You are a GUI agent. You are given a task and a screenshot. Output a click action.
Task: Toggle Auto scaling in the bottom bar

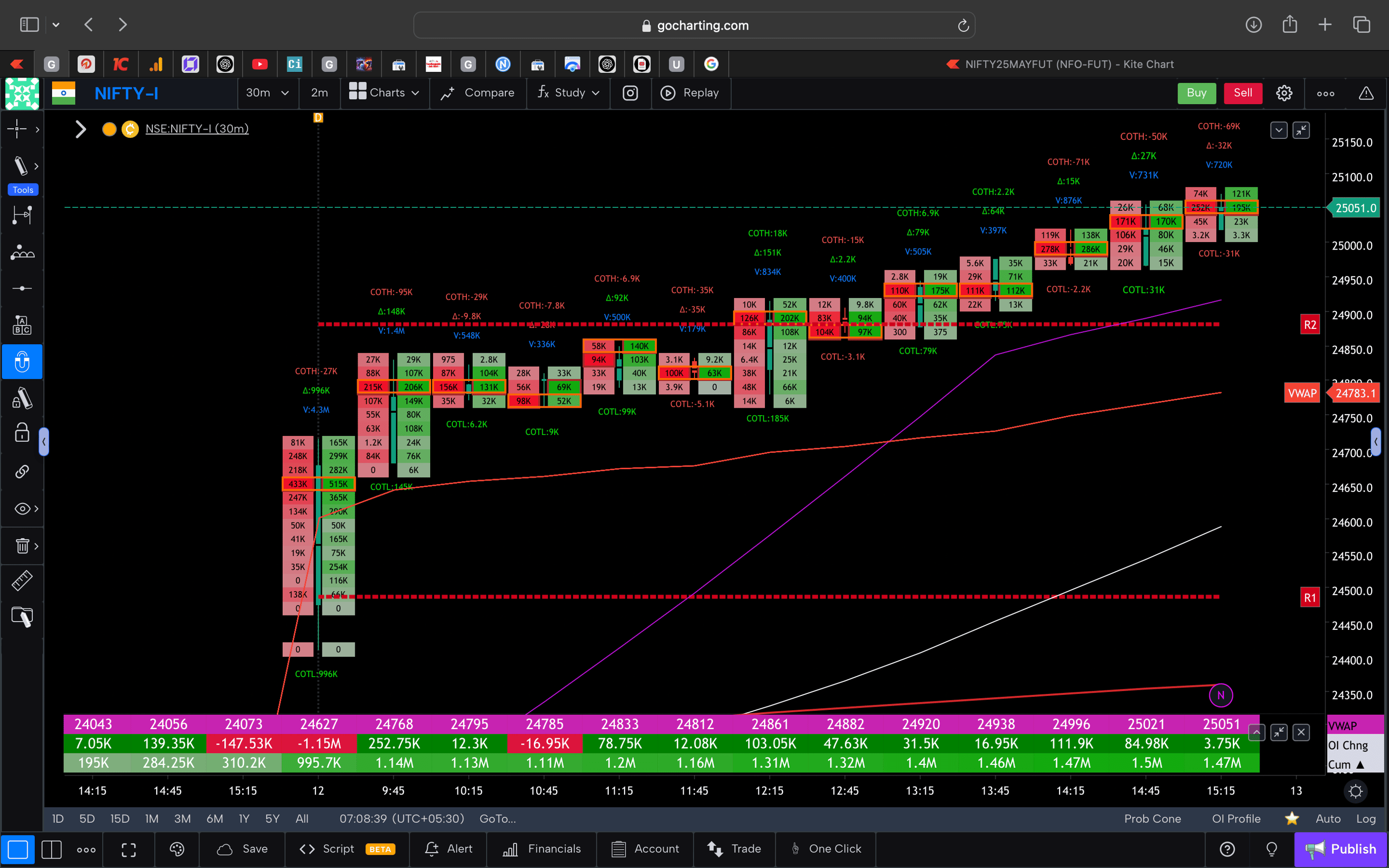1327,818
